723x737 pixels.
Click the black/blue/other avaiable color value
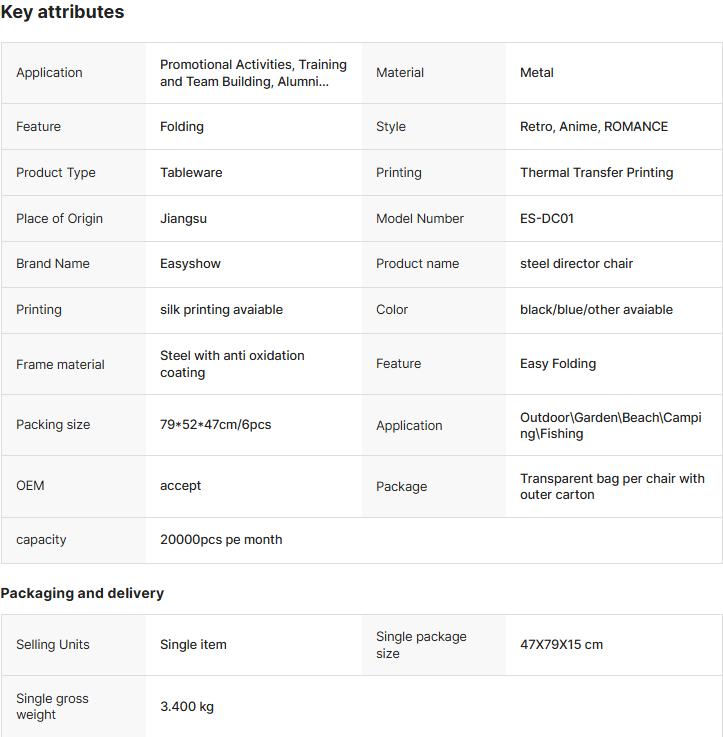tap(596, 310)
